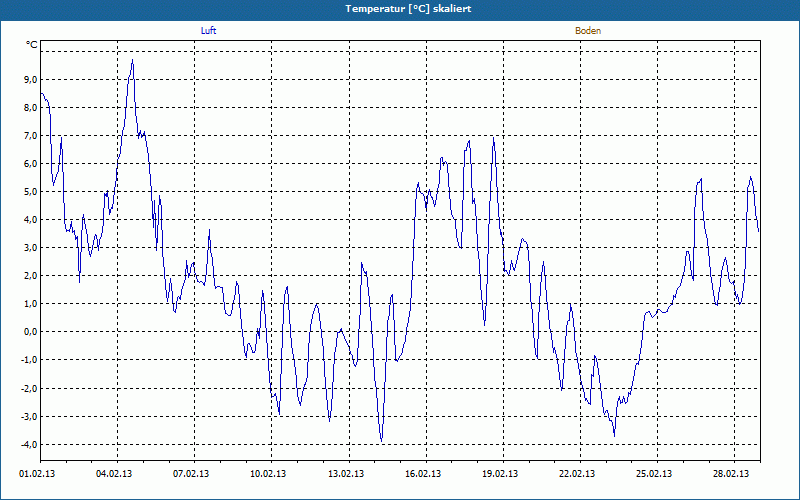This screenshot has height=500, width=800.
Task: Click the -1,0 y-axis label
Action: tap(29, 360)
